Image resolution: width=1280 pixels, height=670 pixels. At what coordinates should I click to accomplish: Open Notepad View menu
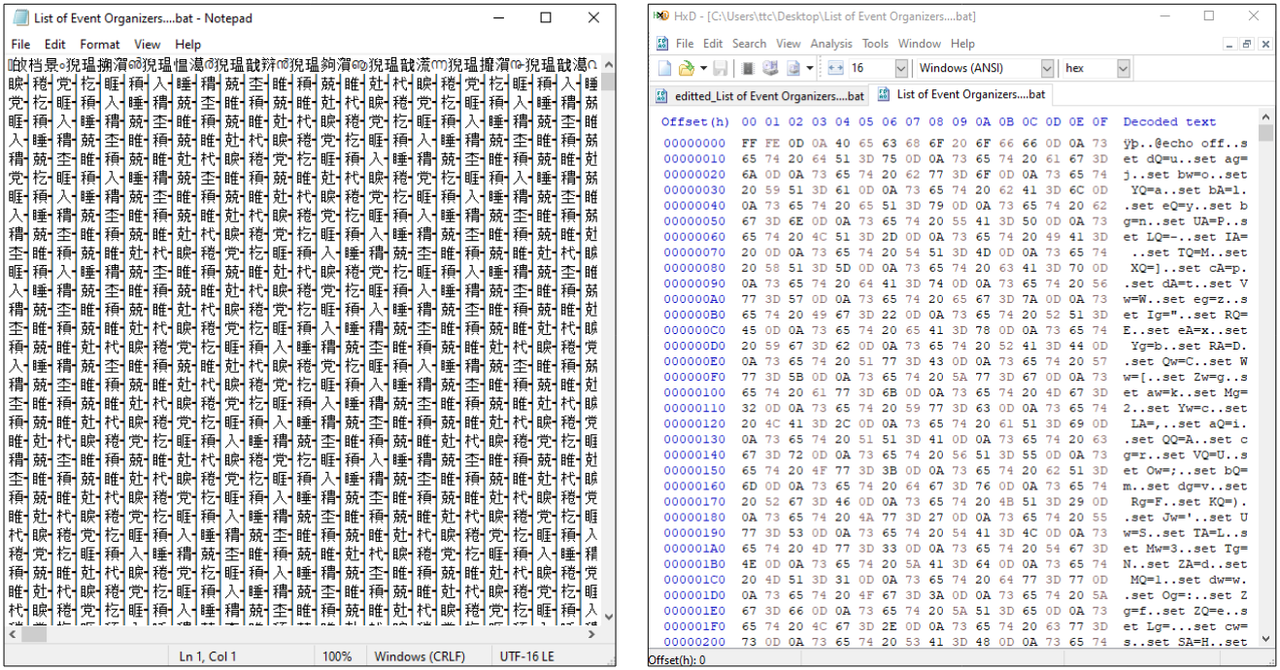pyautogui.click(x=147, y=44)
